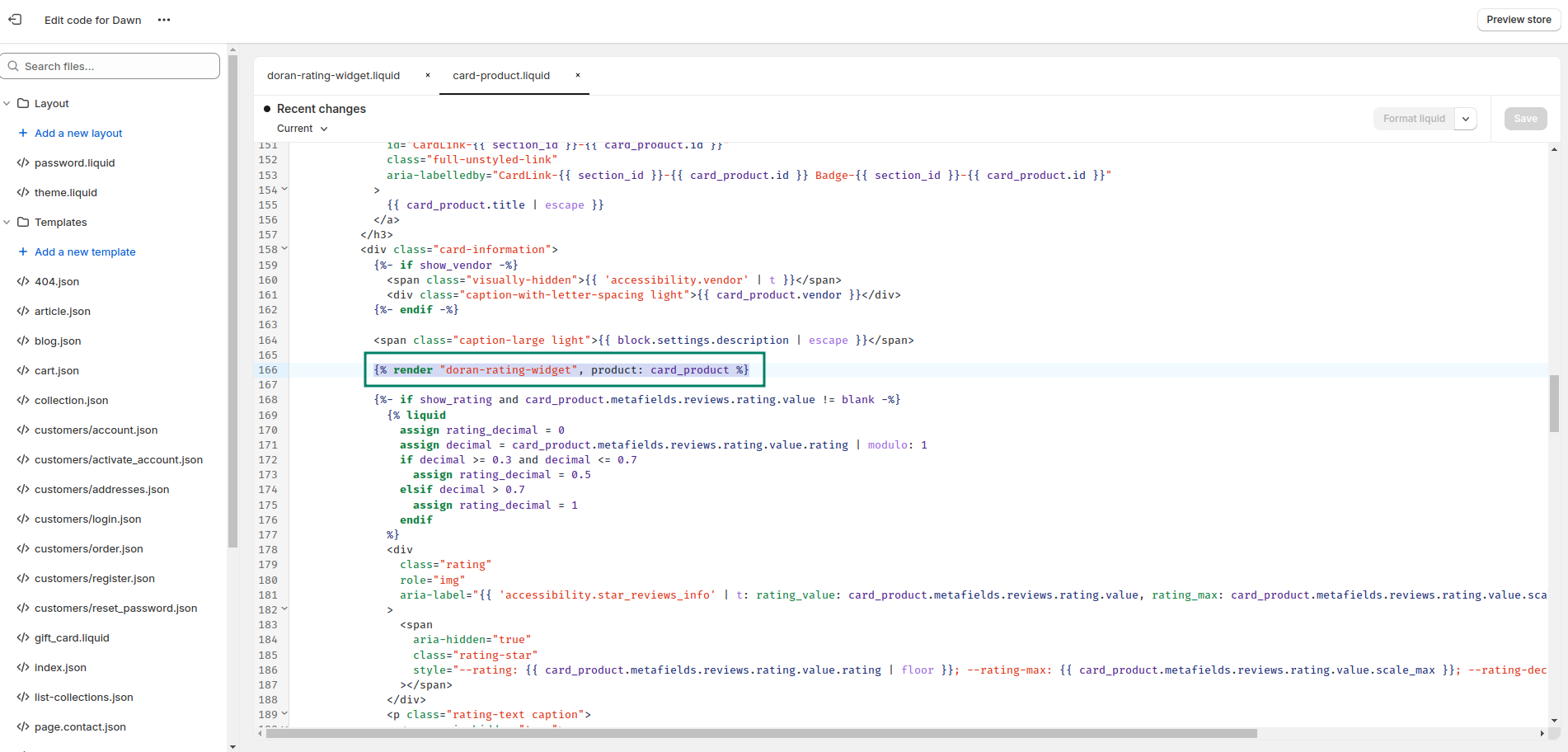Click 'Edit code for Dawn' title

click(92, 20)
